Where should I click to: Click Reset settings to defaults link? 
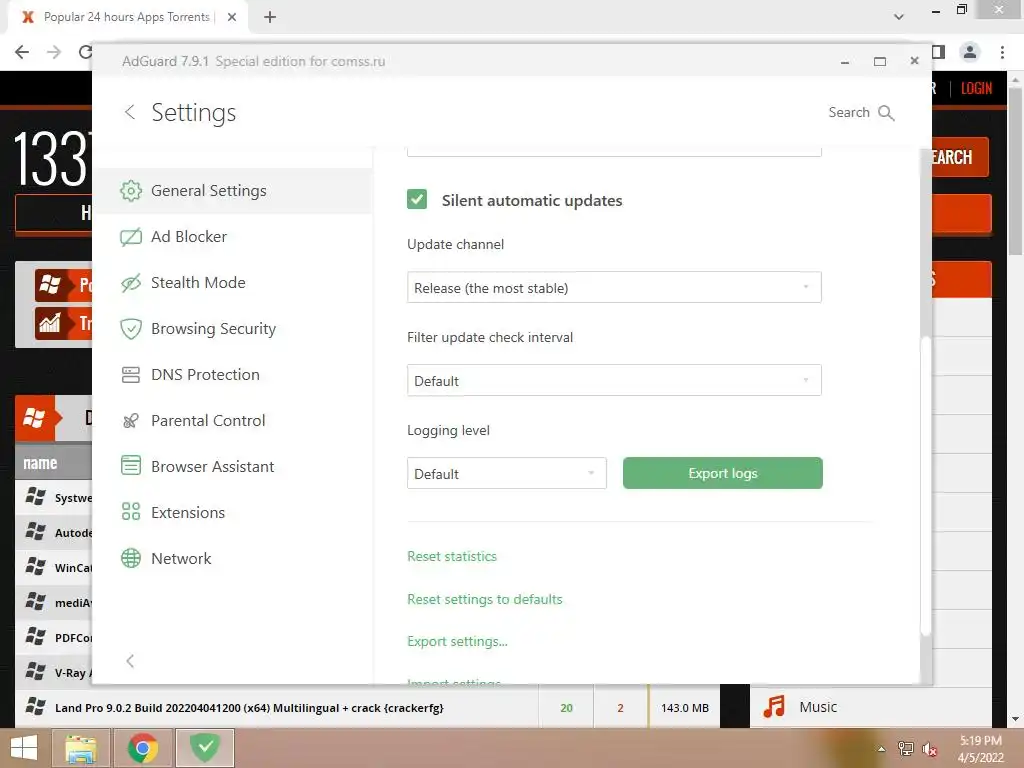pyautogui.click(x=485, y=599)
